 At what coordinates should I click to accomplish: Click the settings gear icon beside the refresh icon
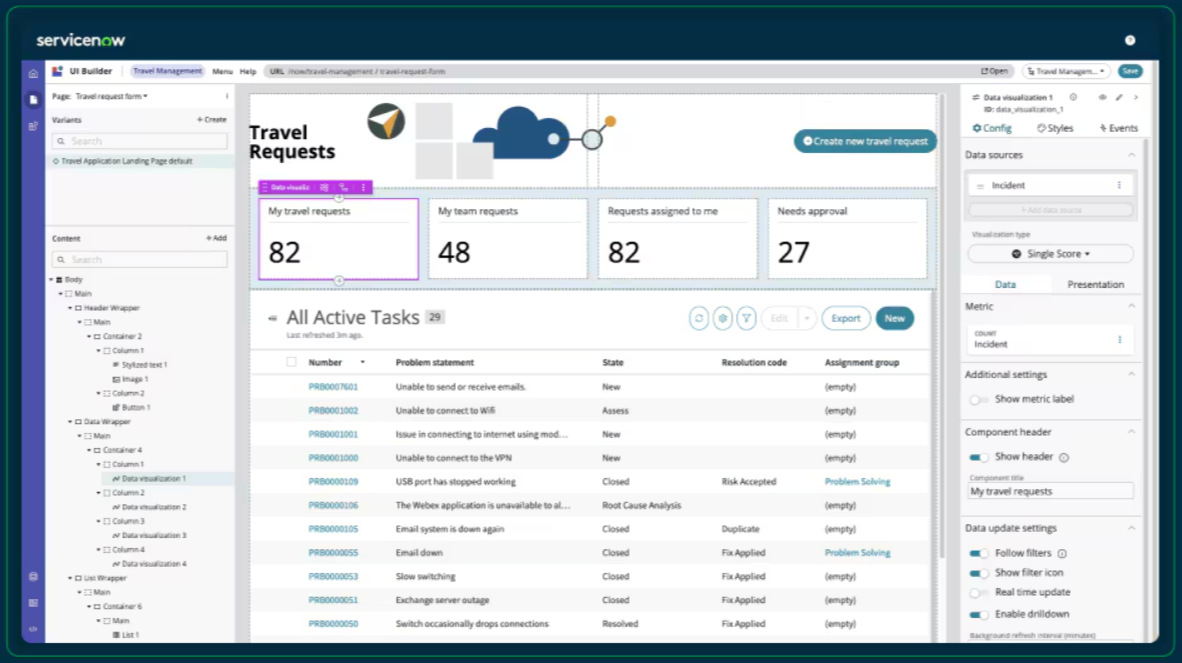pyautogui.click(x=722, y=318)
